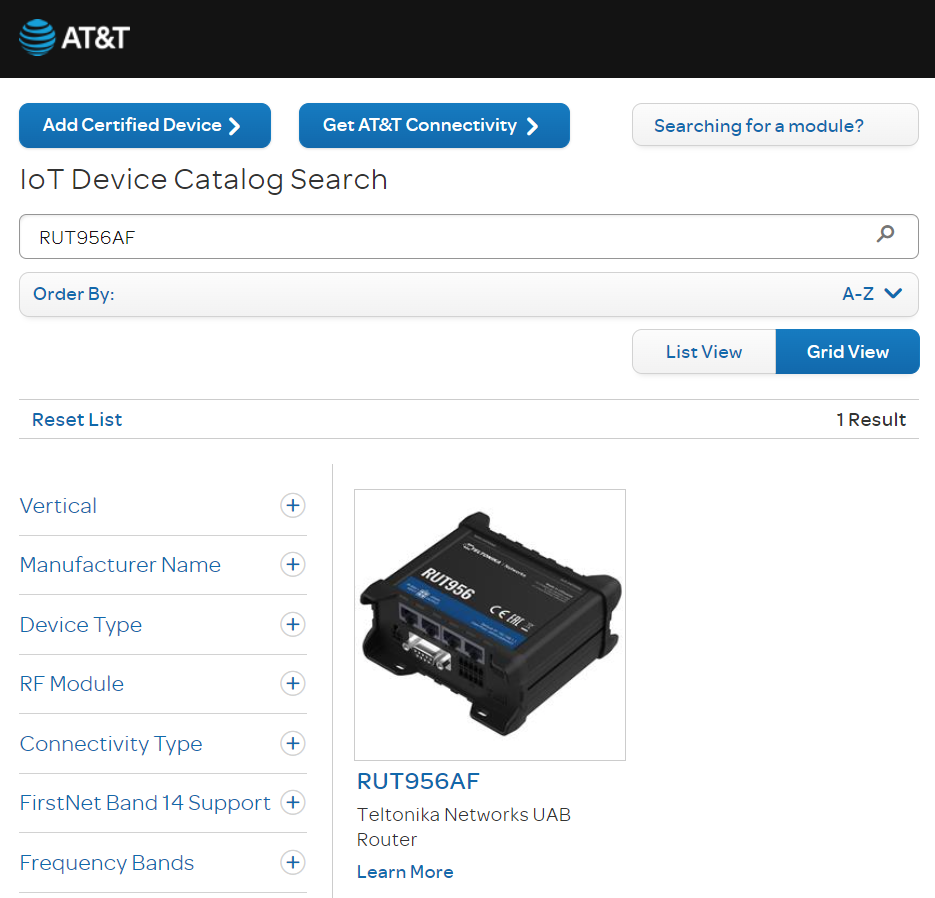Expand Connectivity Type plus icon
This screenshot has height=898, width=935.
click(292, 744)
